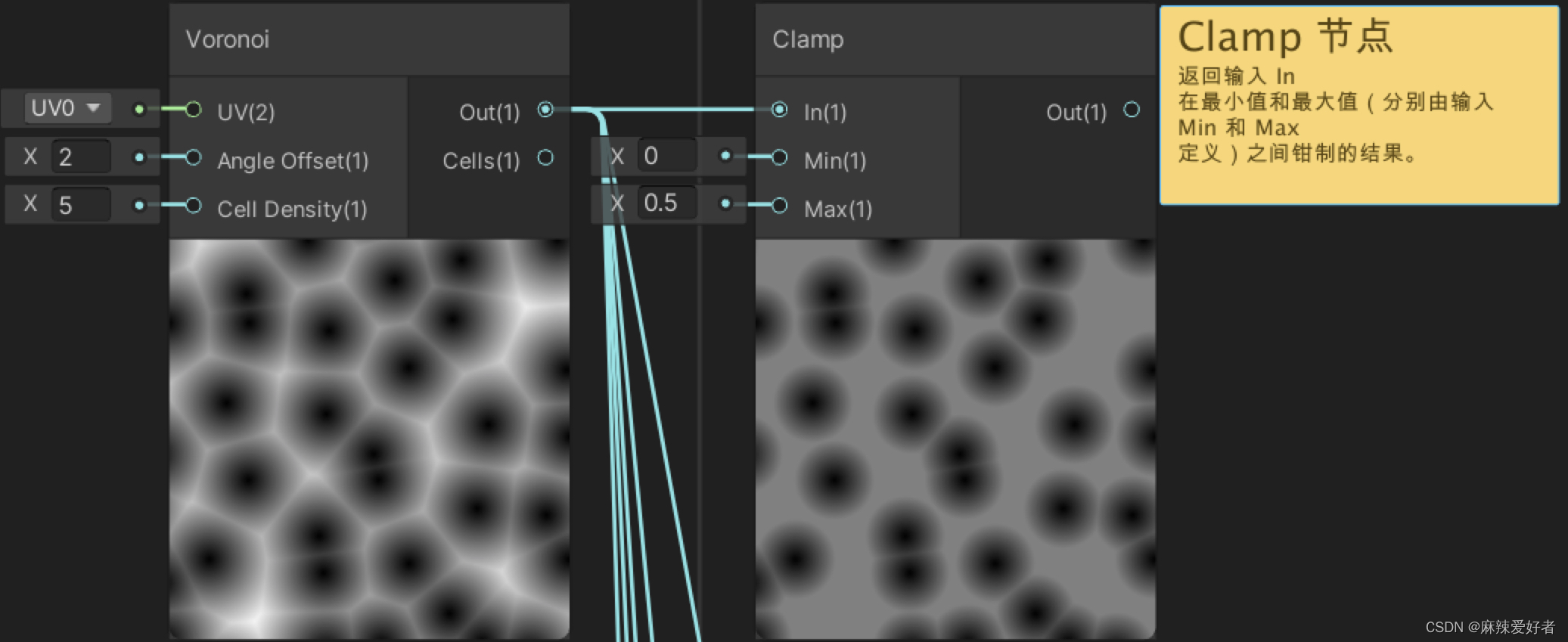Click the Angle Offset slot connector dot
Screen dimensions: 1568x642
point(139,157)
